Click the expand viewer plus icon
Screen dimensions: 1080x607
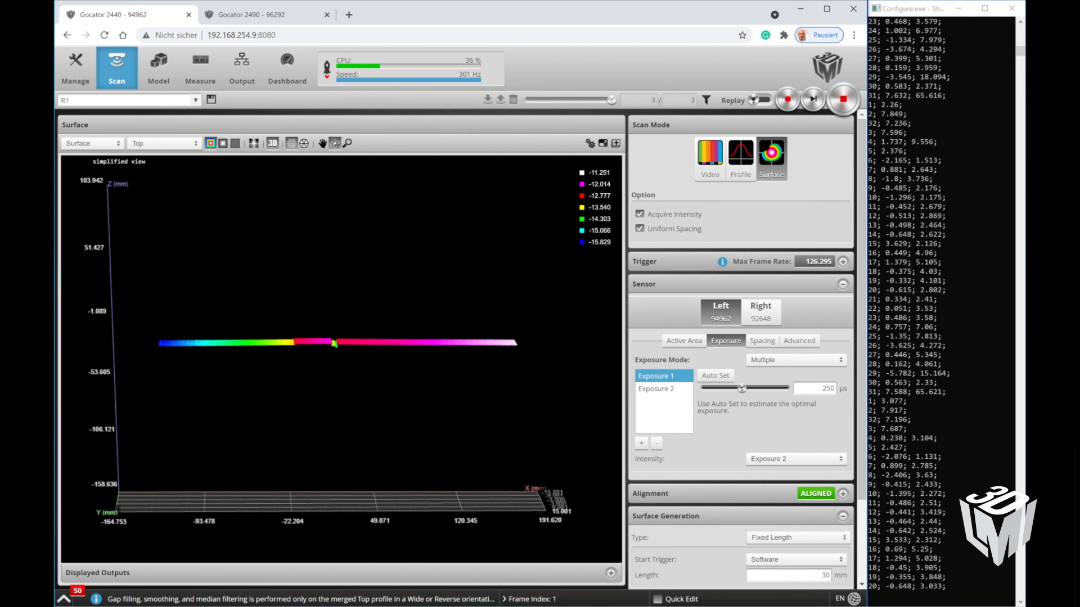tap(616, 143)
